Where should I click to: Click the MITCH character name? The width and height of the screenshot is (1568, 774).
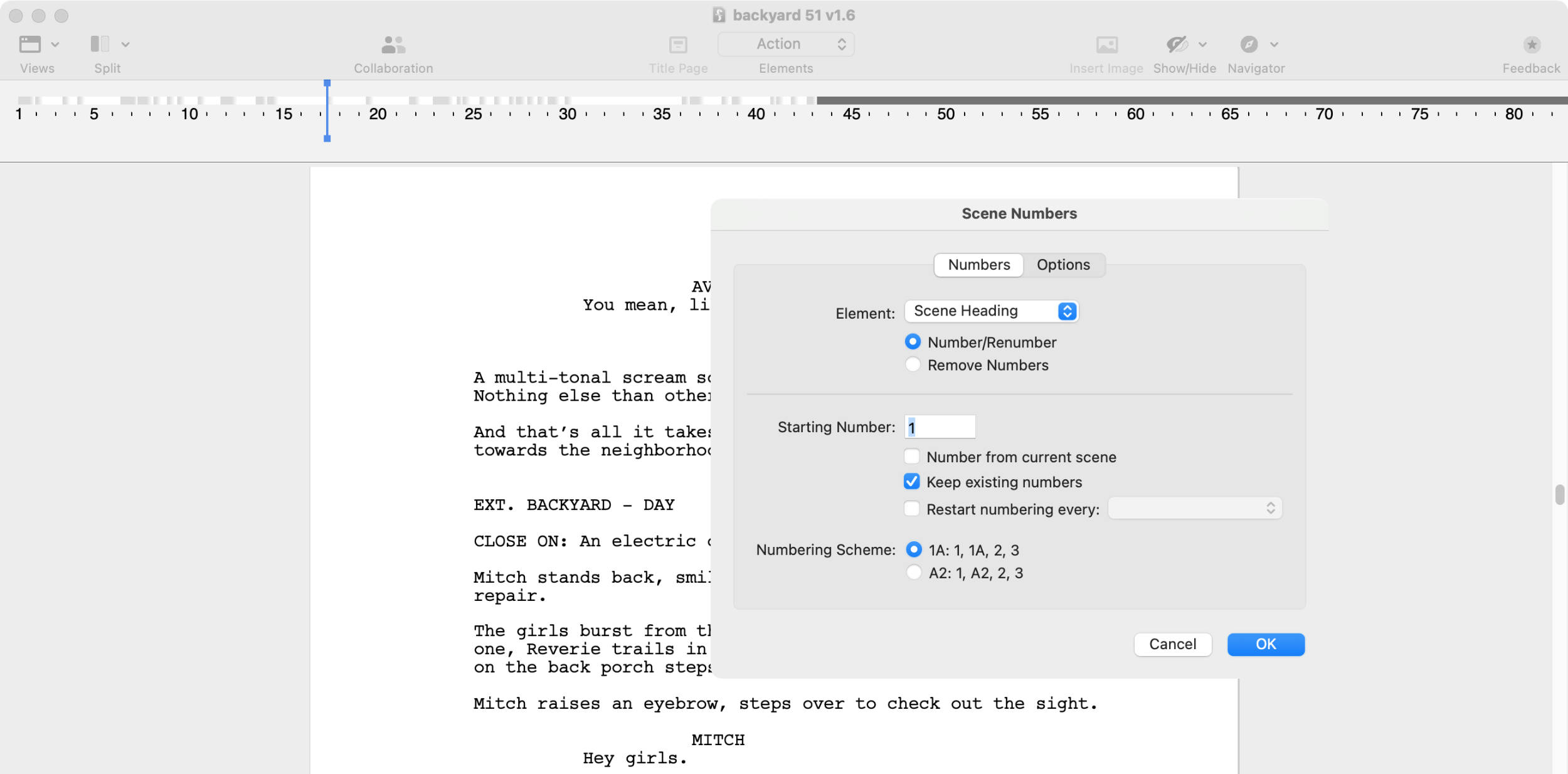tap(718, 740)
